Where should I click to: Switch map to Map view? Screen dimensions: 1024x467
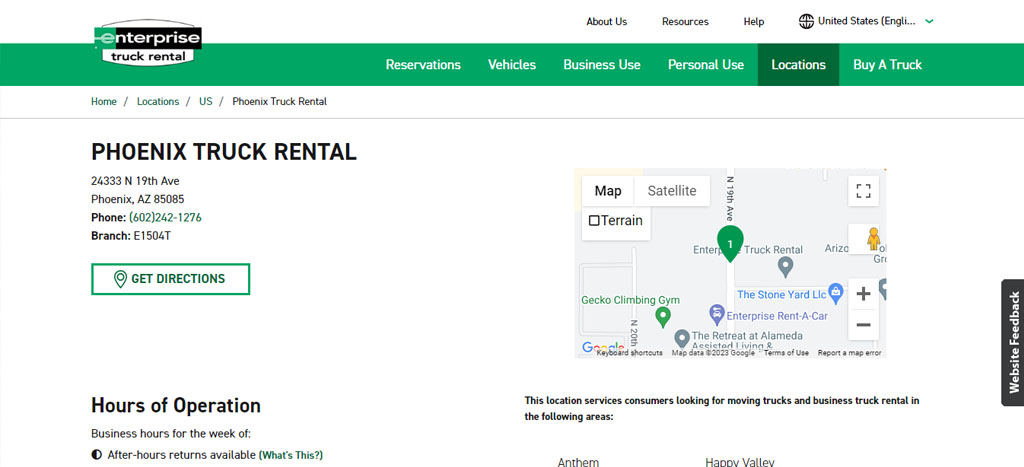pos(608,191)
